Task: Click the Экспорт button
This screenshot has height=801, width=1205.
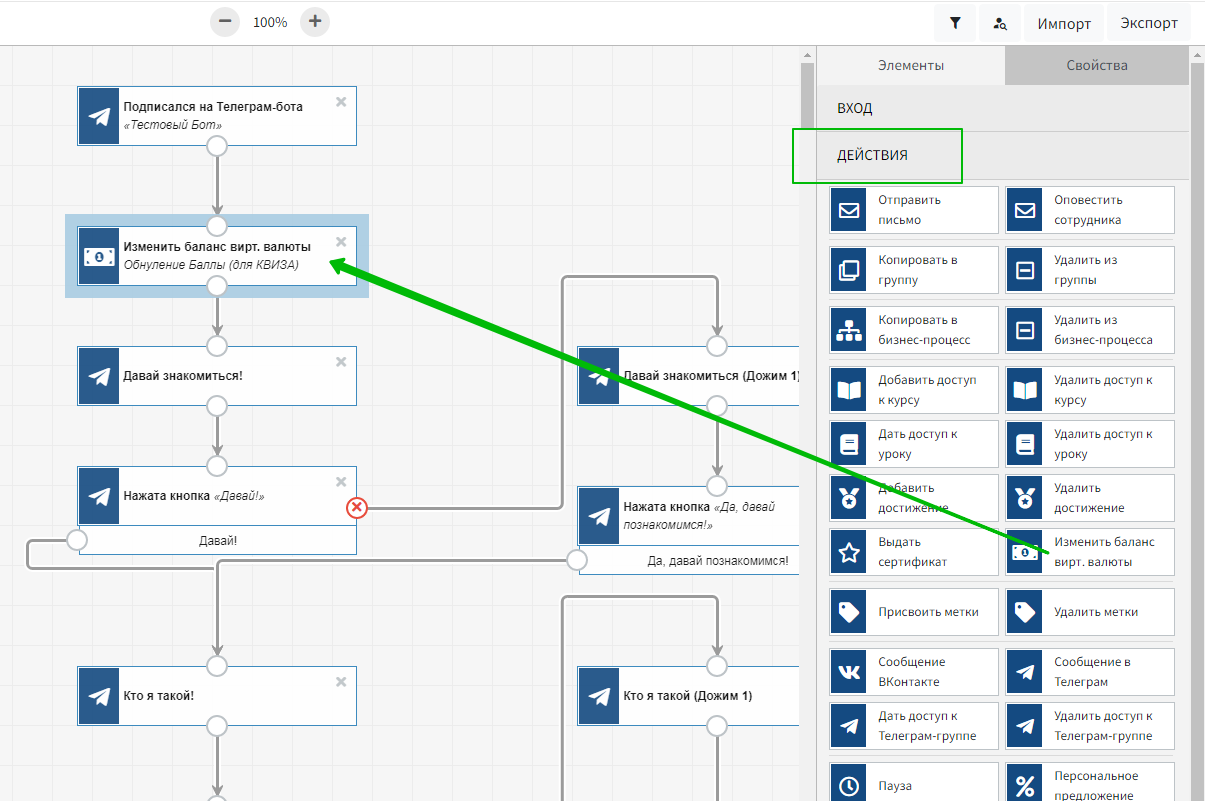Action: [x=1149, y=23]
